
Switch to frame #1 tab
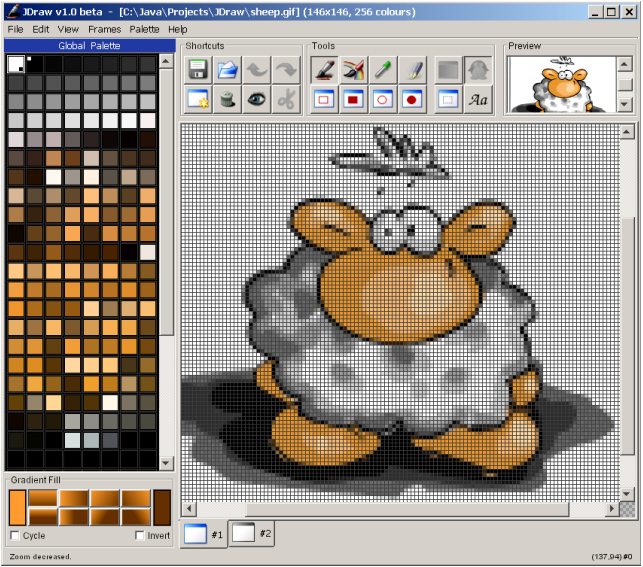tap(204, 534)
